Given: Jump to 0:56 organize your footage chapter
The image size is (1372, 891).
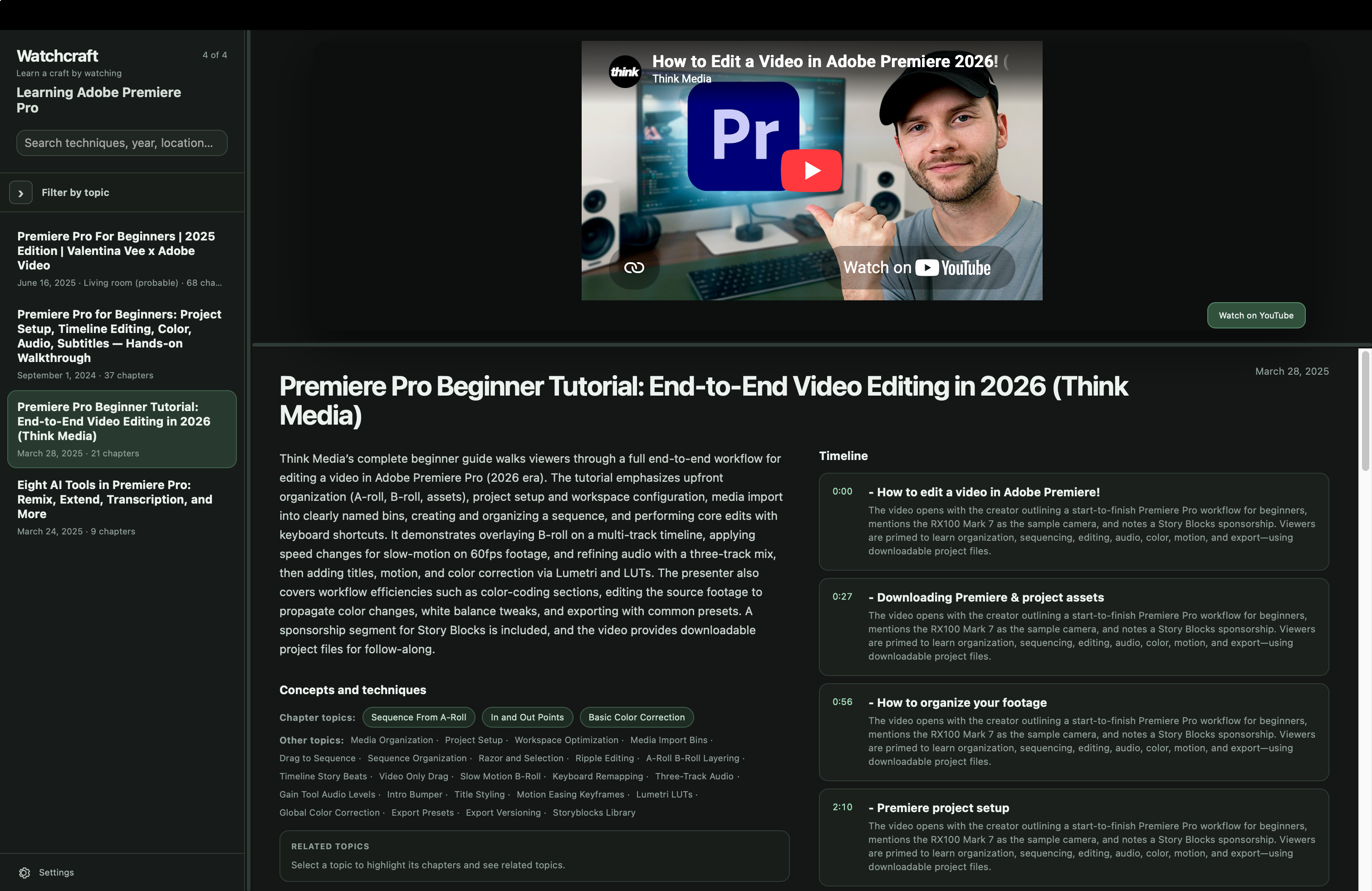Looking at the screenshot, I should (1073, 732).
